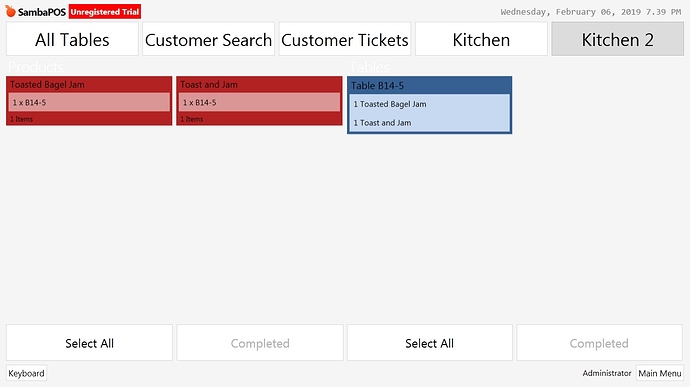Open the All Tables tab
Screen dimensions: 690x387
(72, 39)
